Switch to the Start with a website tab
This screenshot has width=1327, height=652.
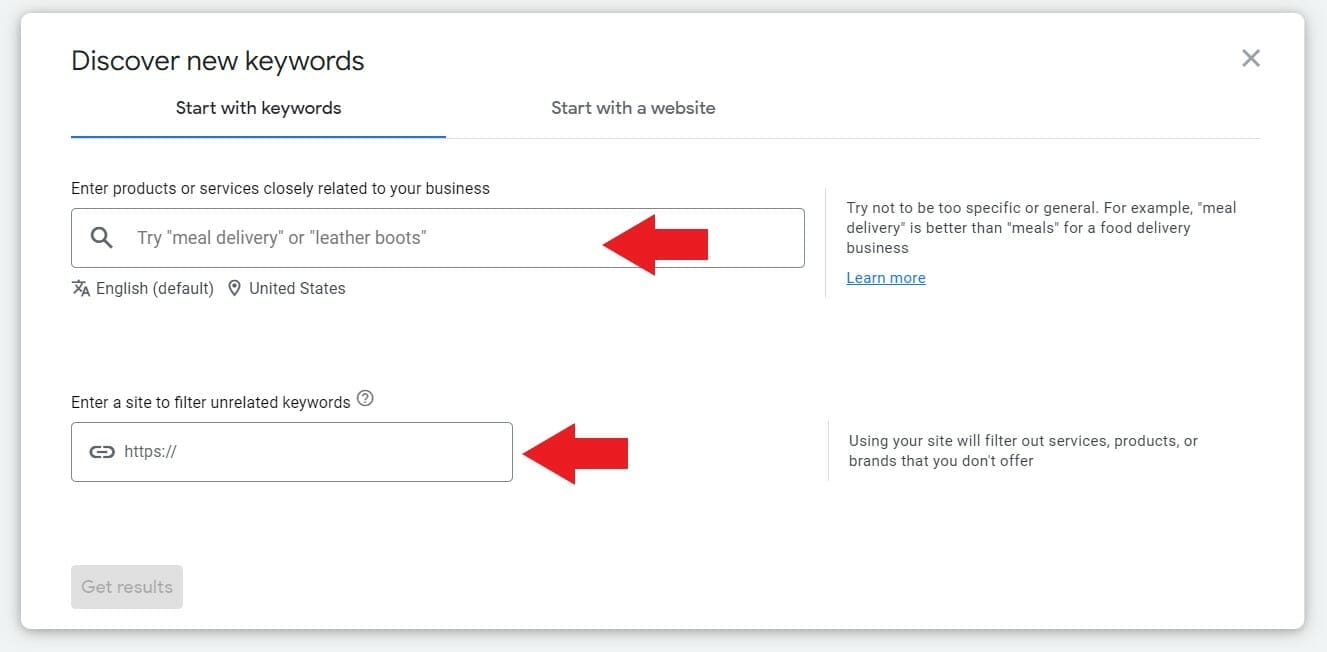pyautogui.click(x=633, y=108)
